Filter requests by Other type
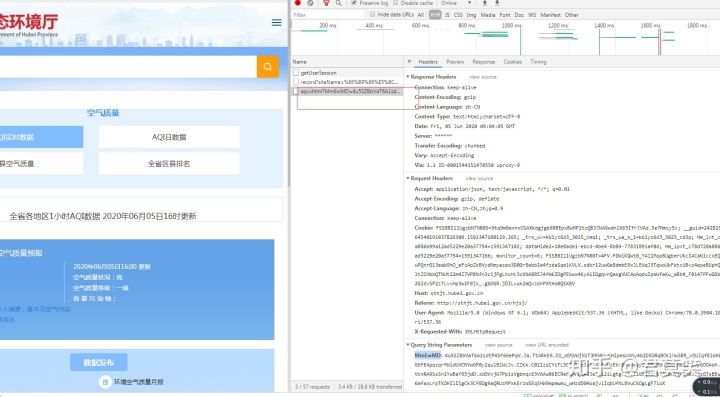The width and height of the screenshot is (720, 397). pos(572,15)
